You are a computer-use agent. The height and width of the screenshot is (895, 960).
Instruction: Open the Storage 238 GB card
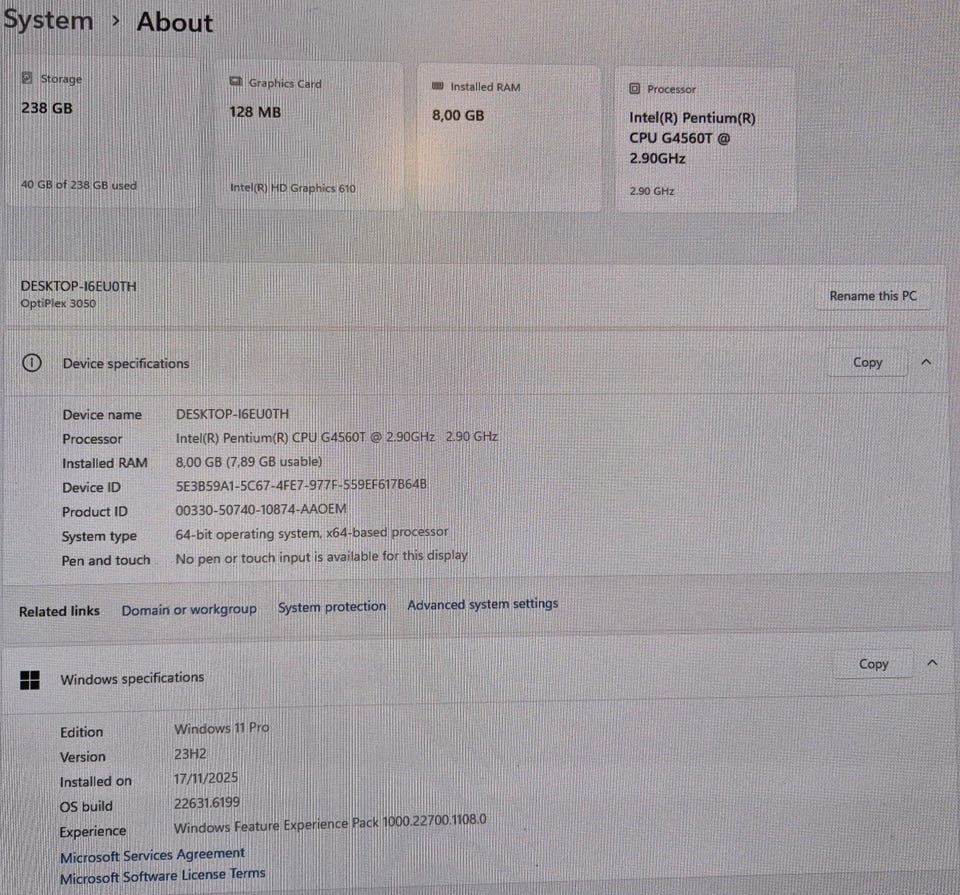[x=102, y=132]
